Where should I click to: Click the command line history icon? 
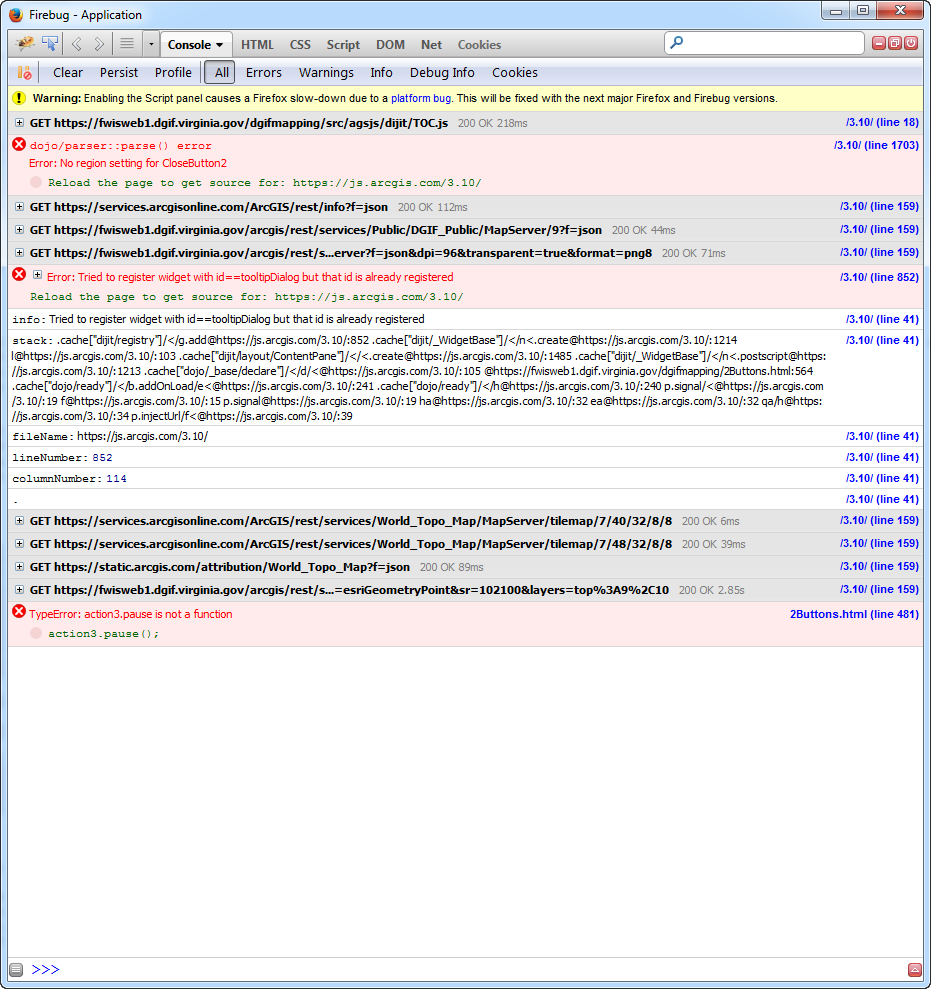coord(16,969)
